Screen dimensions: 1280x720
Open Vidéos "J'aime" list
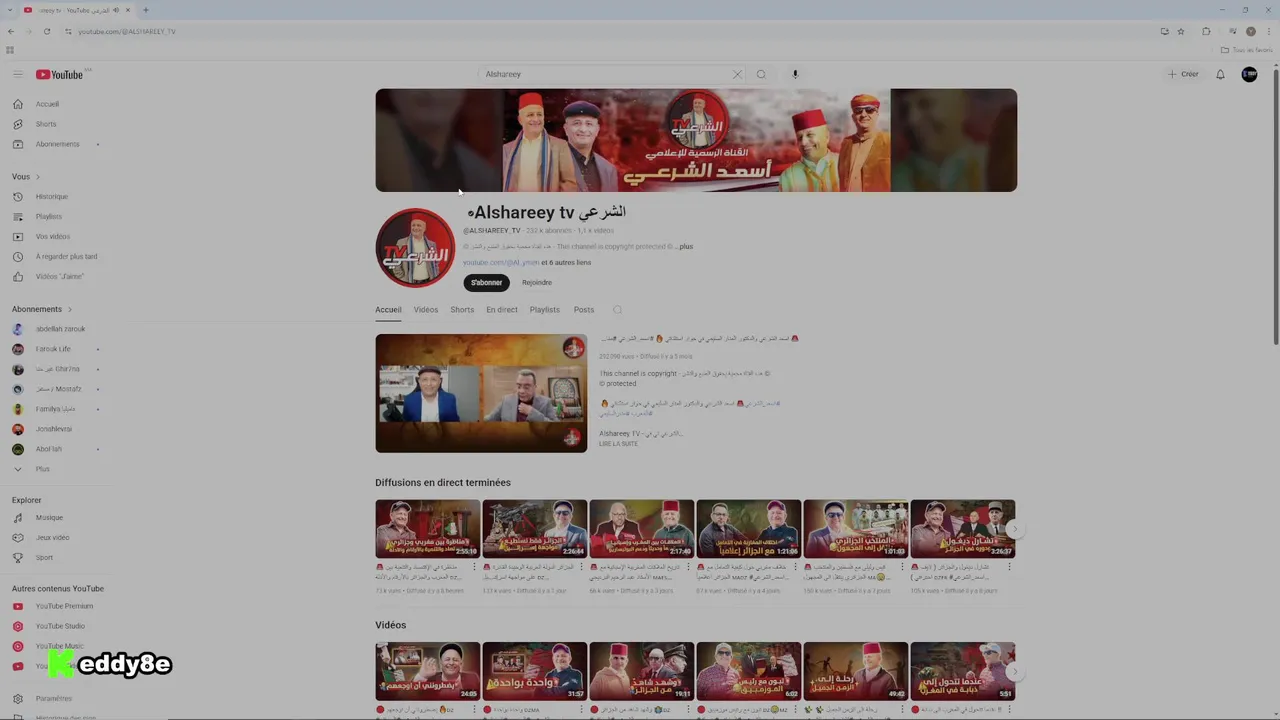60,276
